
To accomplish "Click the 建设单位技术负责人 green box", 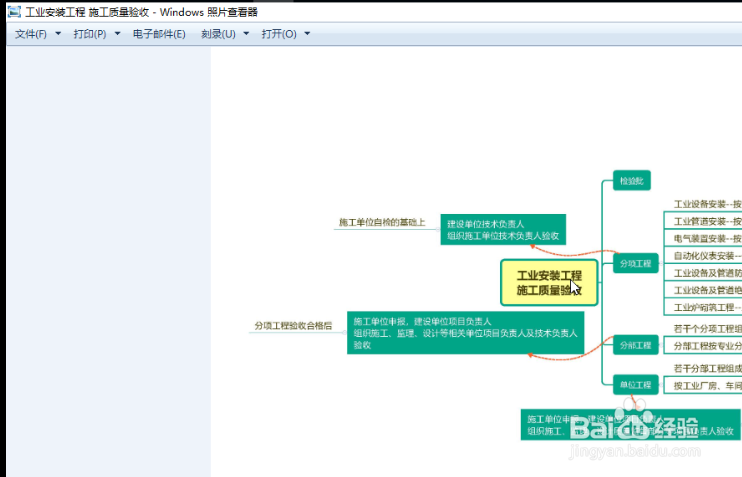I will (503, 230).
